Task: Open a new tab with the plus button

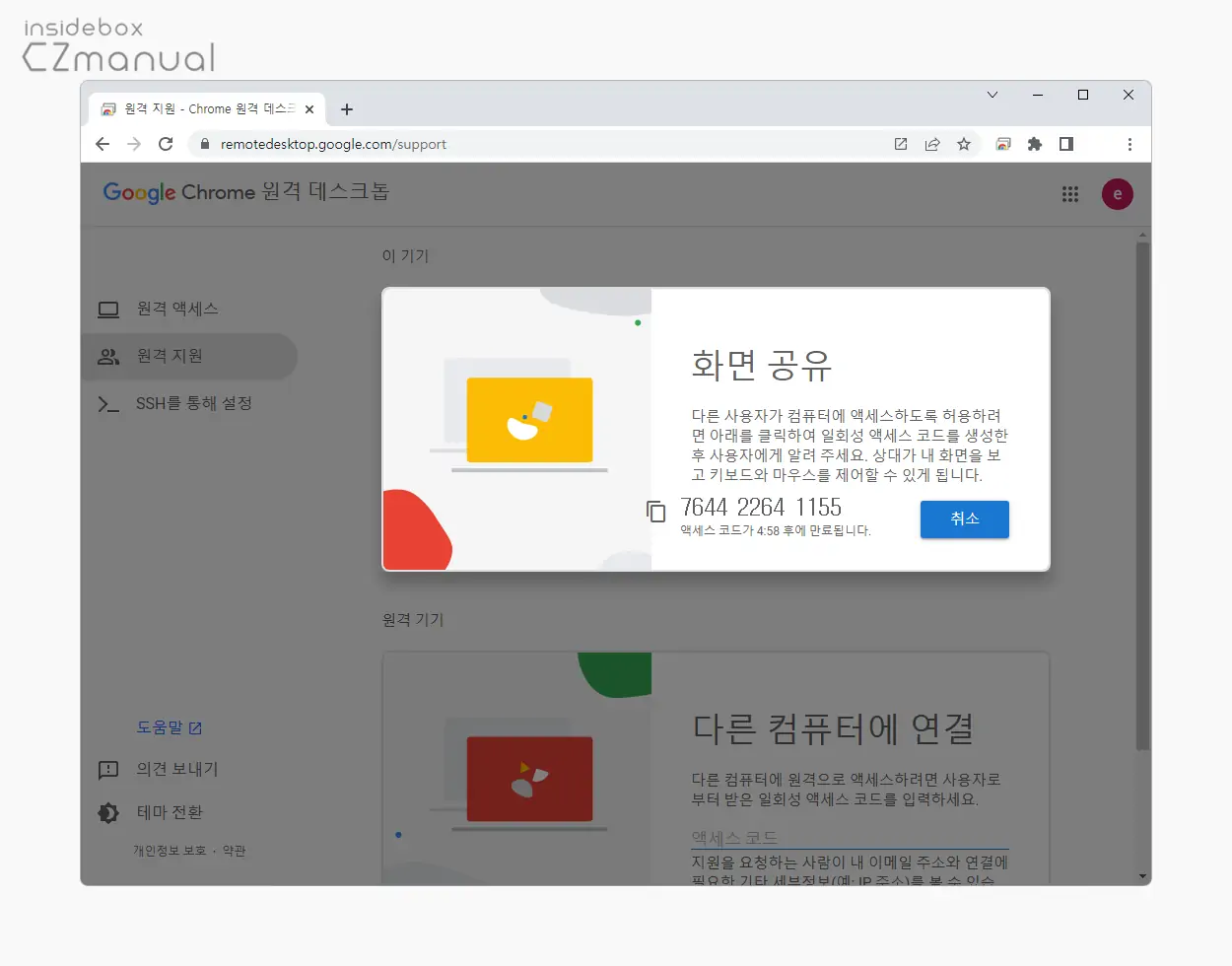Action: coord(347,109)
